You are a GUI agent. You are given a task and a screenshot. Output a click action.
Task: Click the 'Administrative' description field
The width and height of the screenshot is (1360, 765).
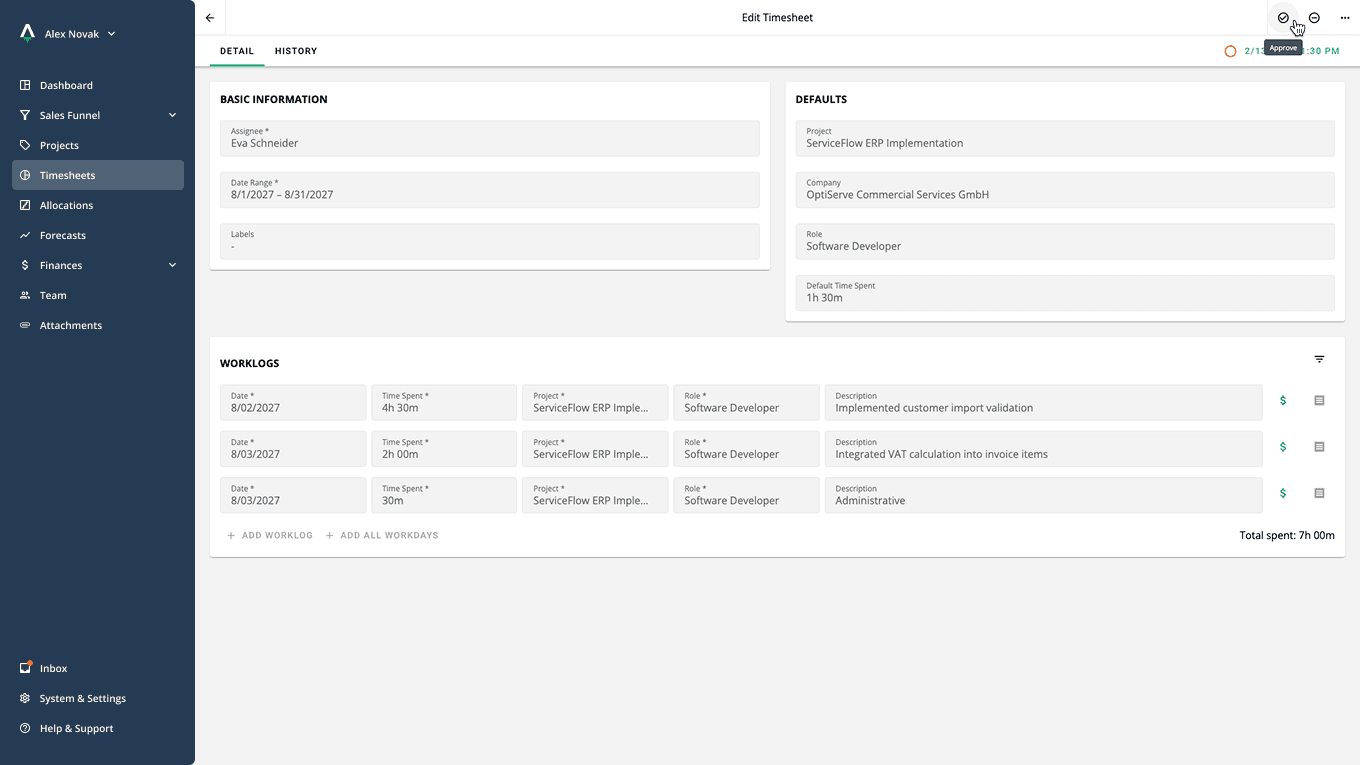click(1043, 495)
